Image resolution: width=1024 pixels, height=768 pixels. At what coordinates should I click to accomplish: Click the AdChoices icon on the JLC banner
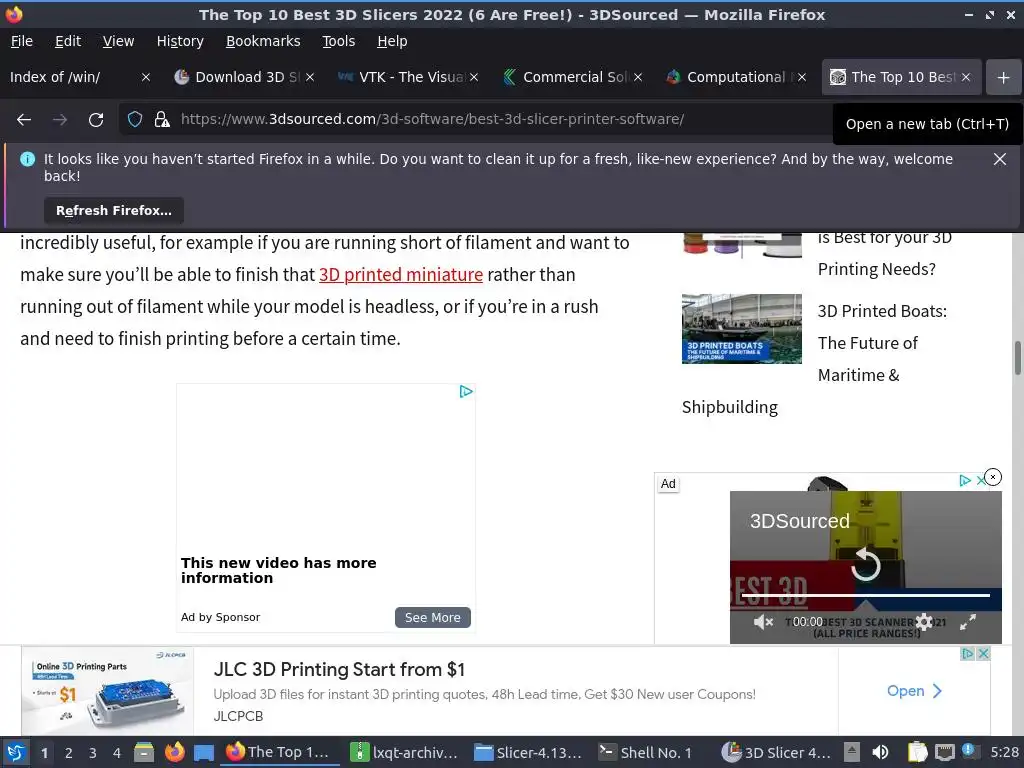pos(968,653)
